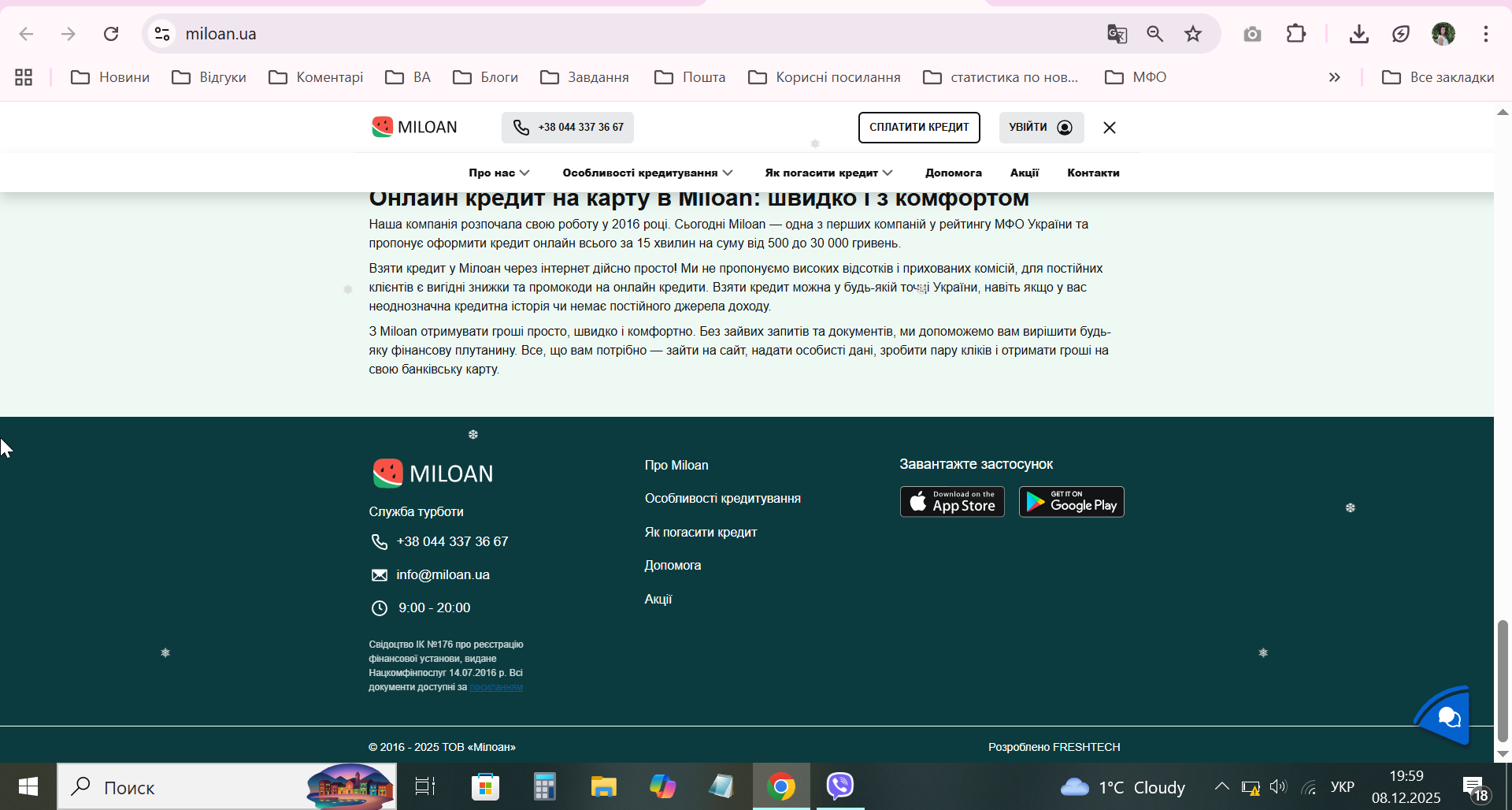Open the Пошта bookmarks folder
This screenshot has width=1512, height=810.
coord(690,77)
